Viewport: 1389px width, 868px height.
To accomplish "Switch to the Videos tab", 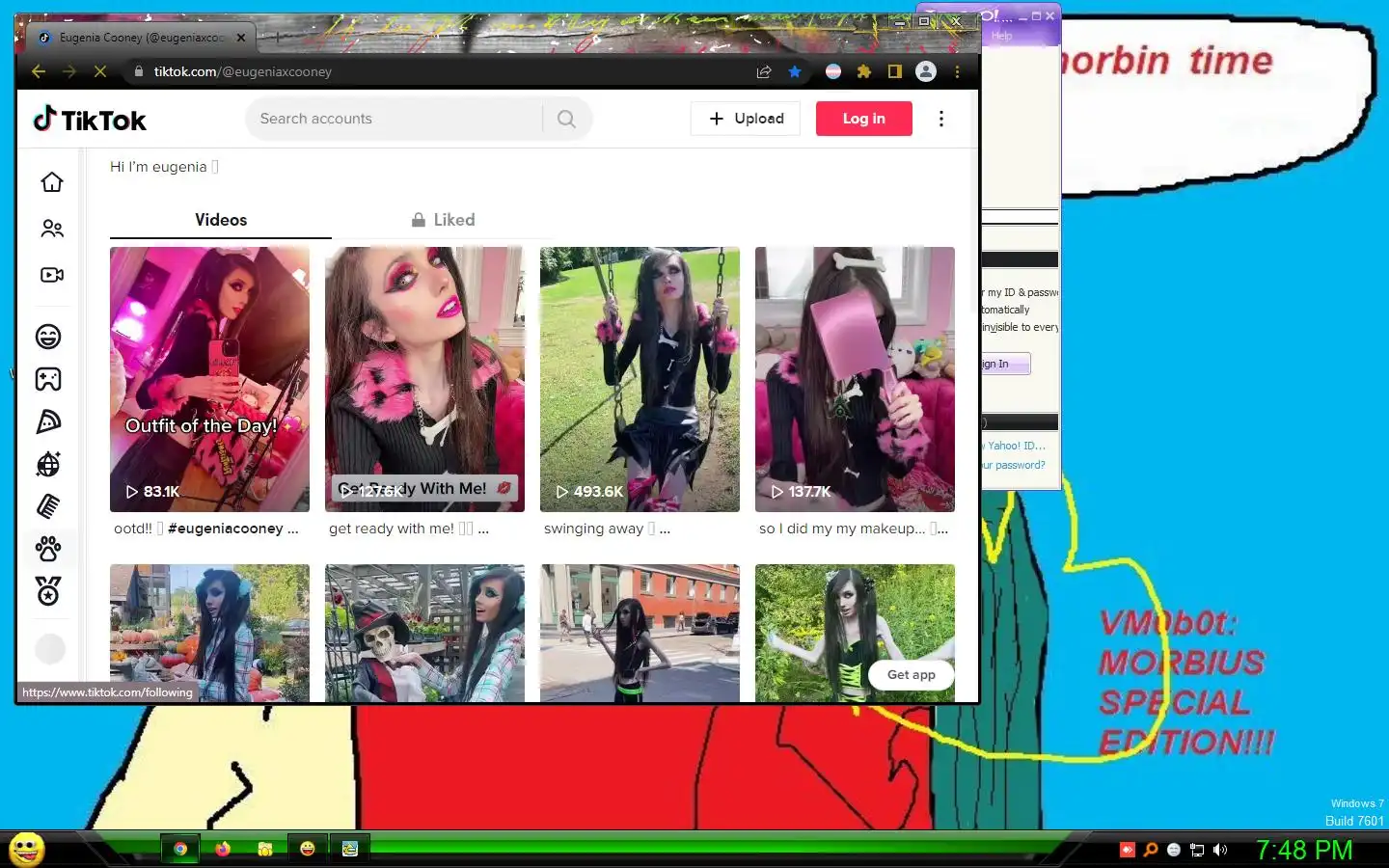I will pos(221,220).
